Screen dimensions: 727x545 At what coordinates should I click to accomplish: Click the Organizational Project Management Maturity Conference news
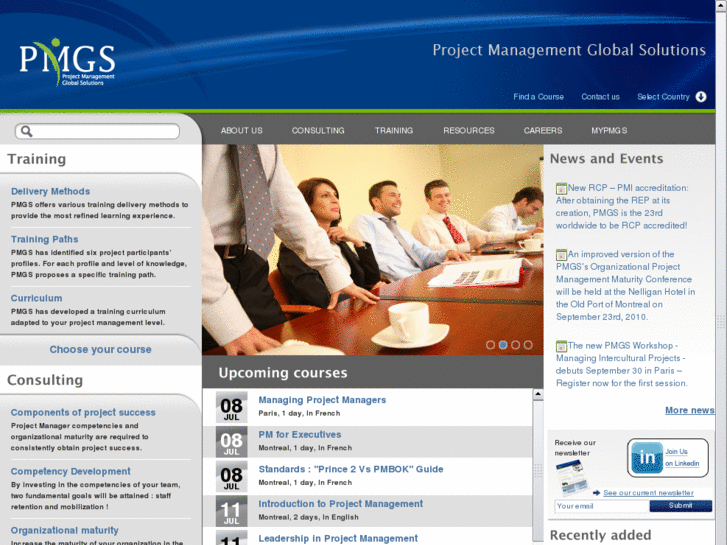(625, 285)
